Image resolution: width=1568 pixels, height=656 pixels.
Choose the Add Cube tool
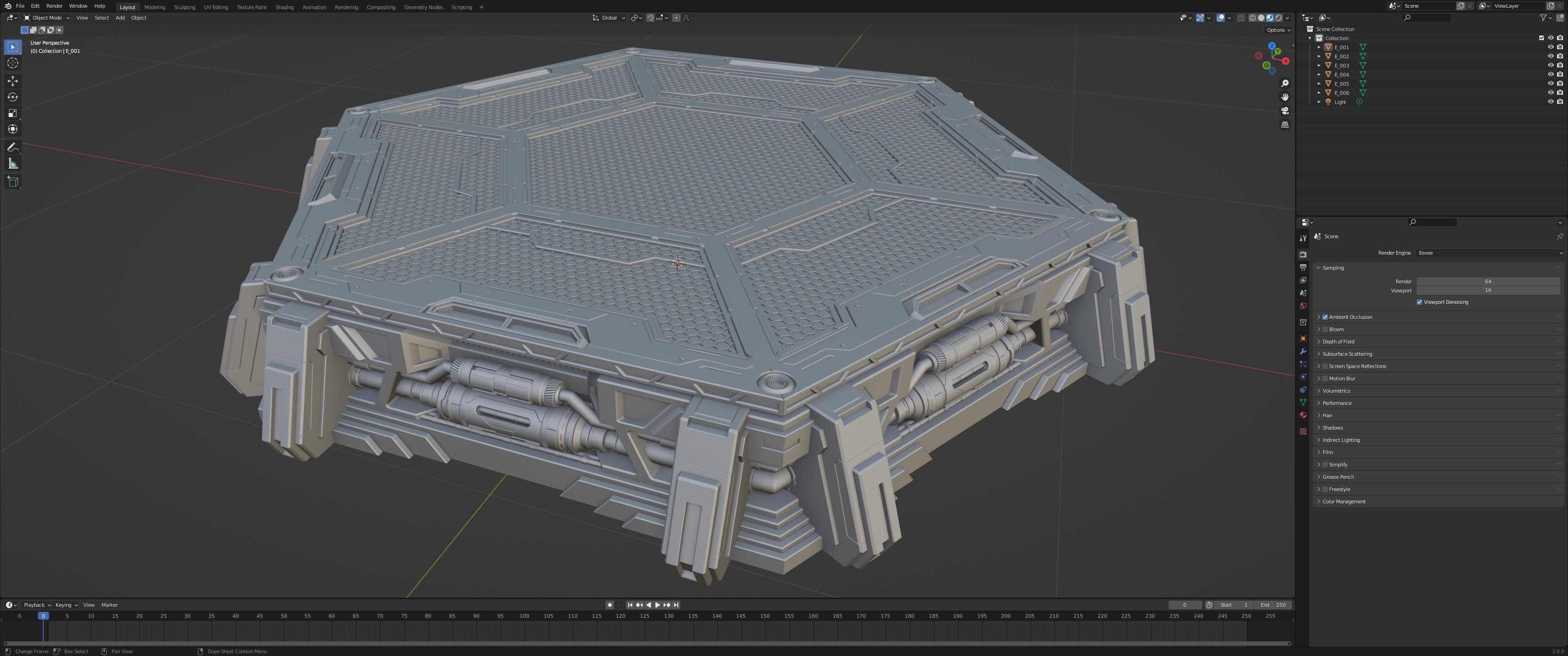[13, 181]
